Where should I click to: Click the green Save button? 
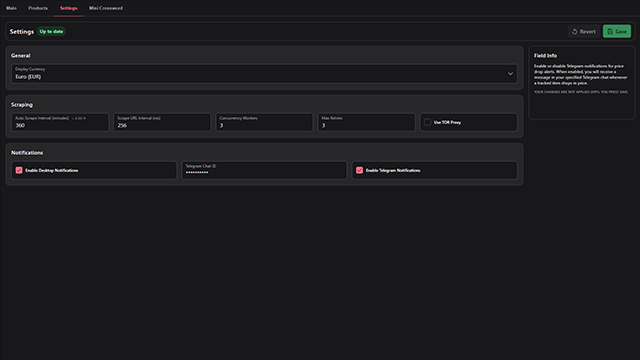pos(617,31)
